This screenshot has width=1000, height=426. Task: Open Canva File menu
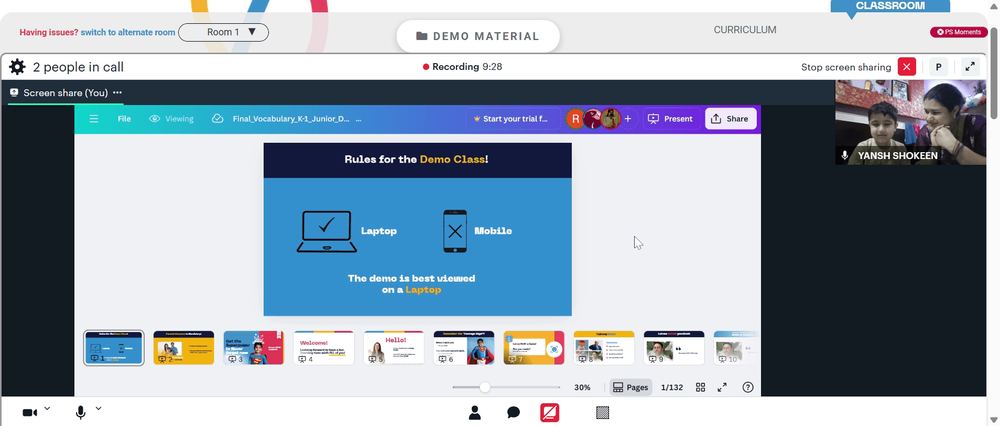(x=124, y=119)
